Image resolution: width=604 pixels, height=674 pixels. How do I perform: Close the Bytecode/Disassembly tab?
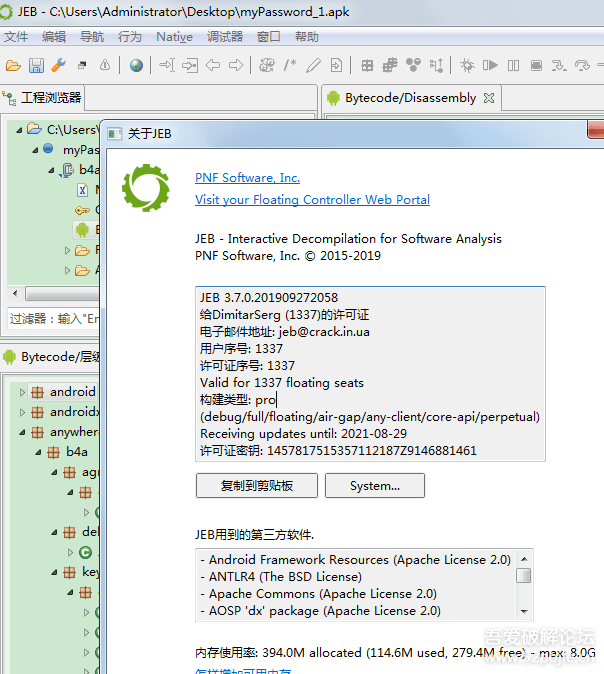tap(489, 98)
